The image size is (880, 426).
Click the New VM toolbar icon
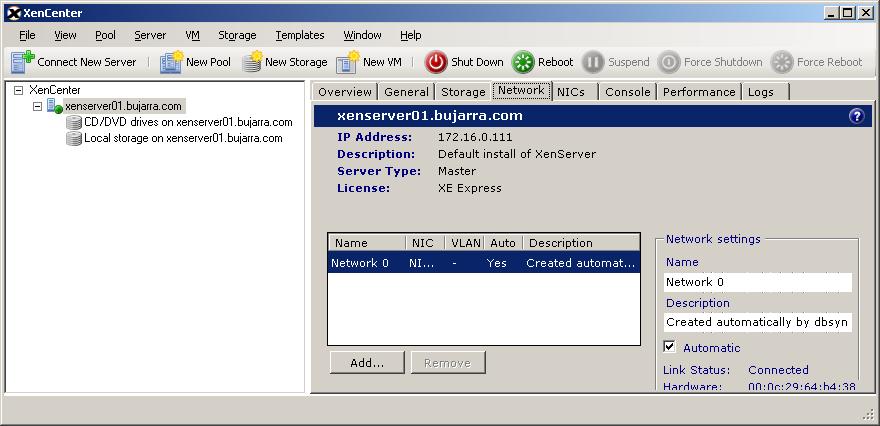[348, 62]
